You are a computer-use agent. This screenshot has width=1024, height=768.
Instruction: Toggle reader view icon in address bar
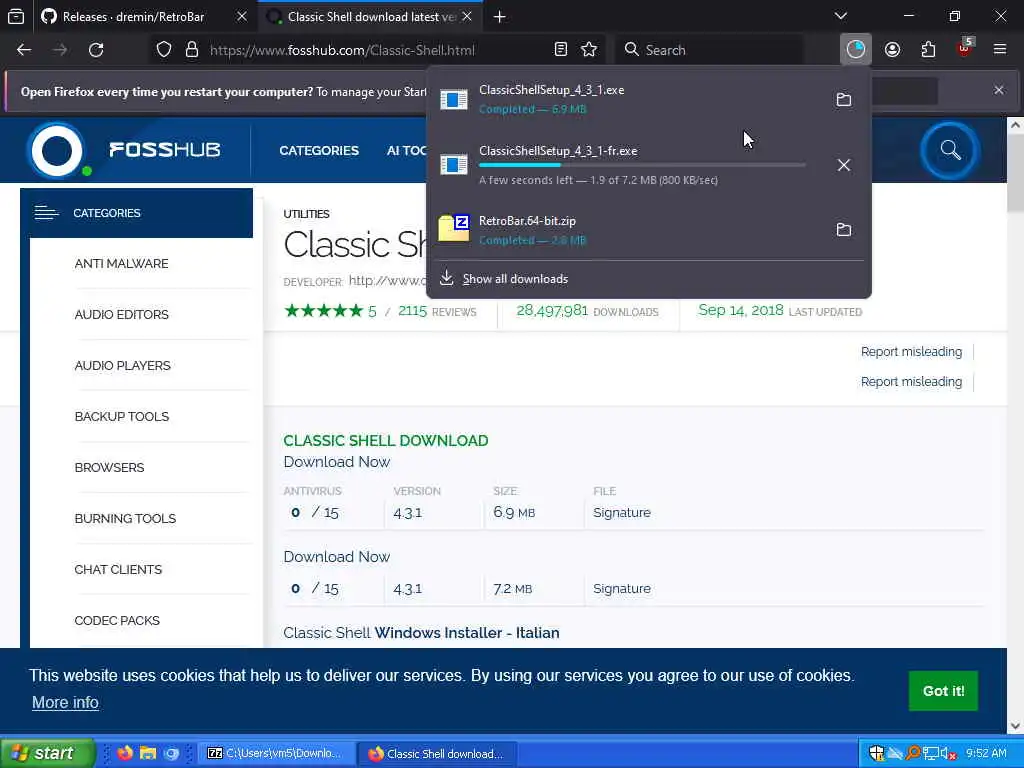pos(560,50)
